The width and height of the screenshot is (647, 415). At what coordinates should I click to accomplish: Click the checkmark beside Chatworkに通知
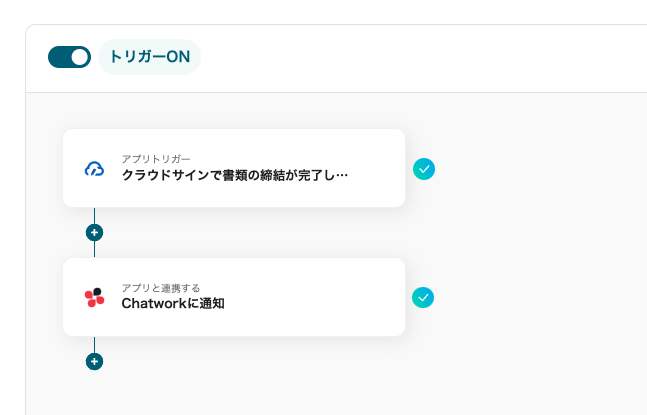[424, 297]
